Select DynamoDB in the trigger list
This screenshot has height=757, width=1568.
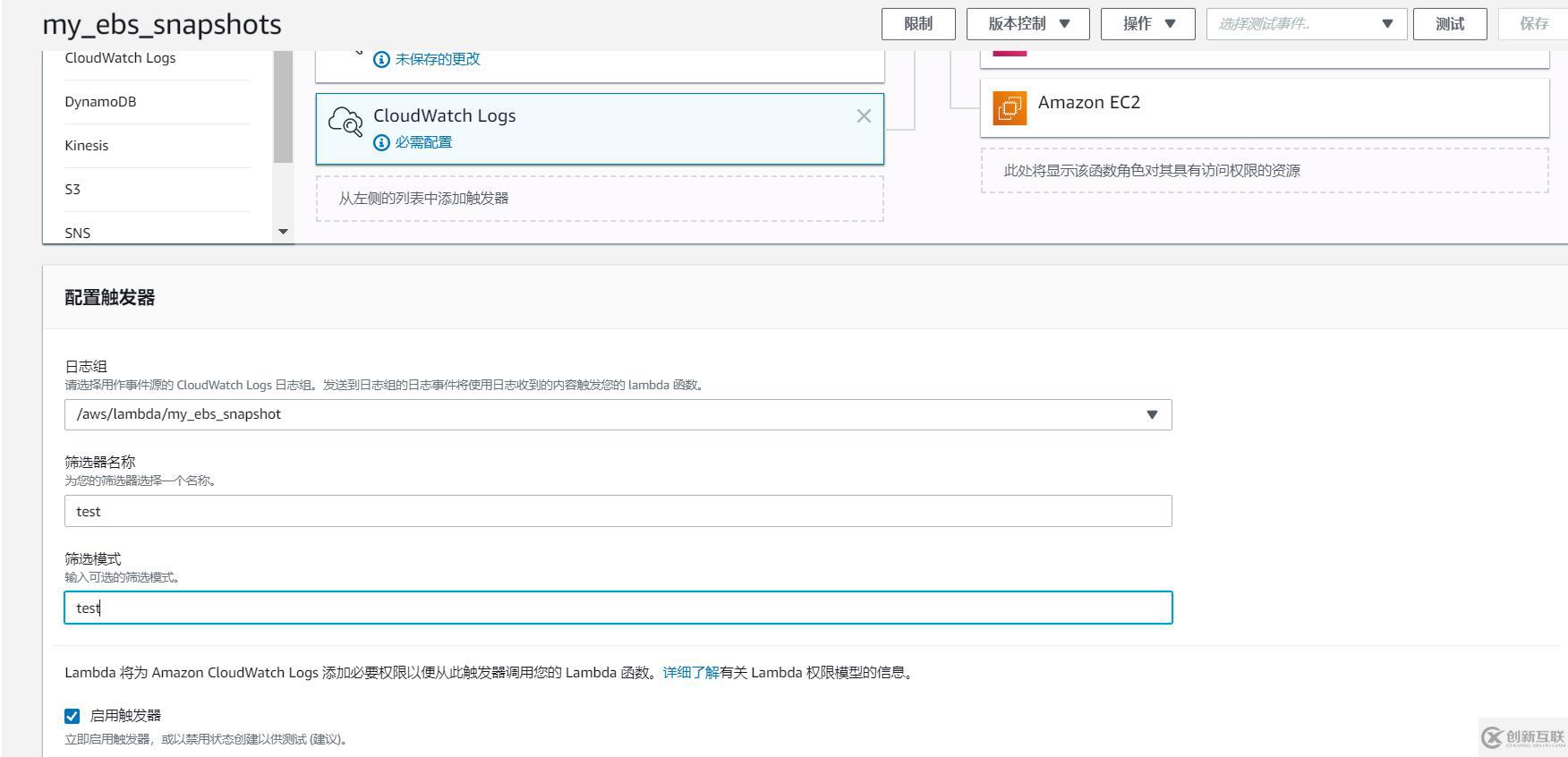point(100,102)
